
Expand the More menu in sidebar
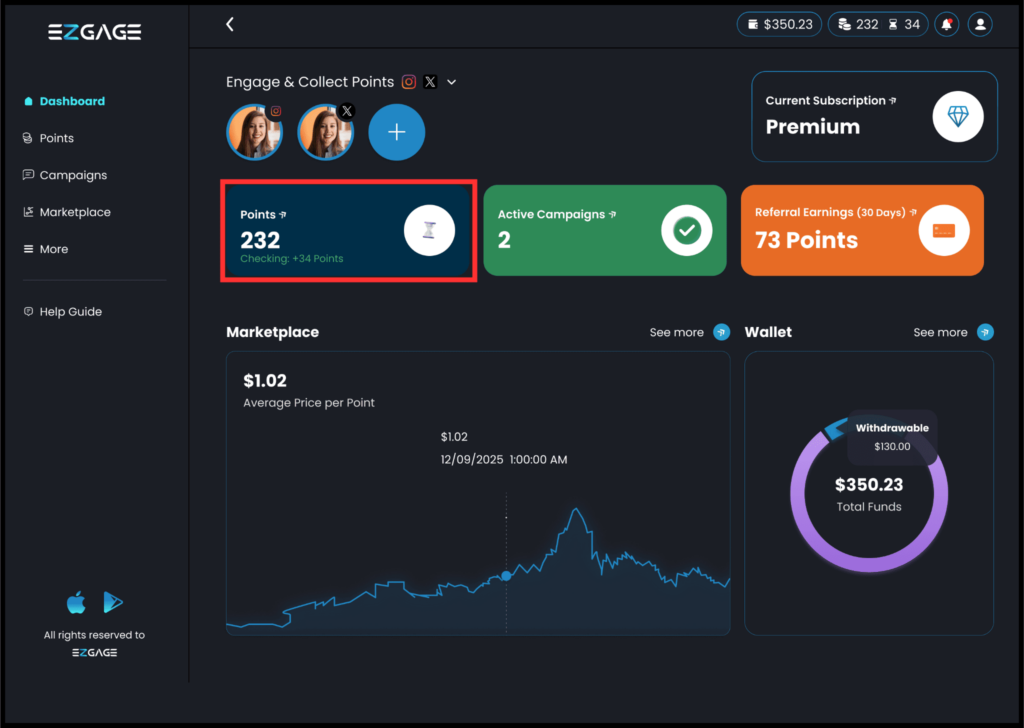[53, 249]
